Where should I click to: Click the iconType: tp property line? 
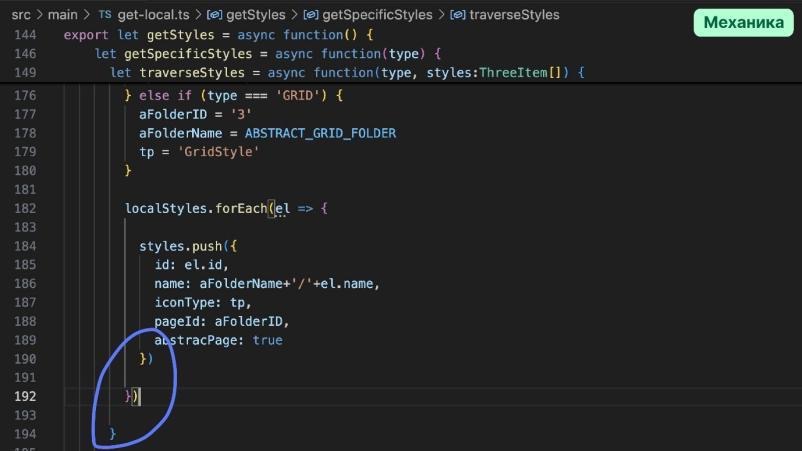(203, 303)
